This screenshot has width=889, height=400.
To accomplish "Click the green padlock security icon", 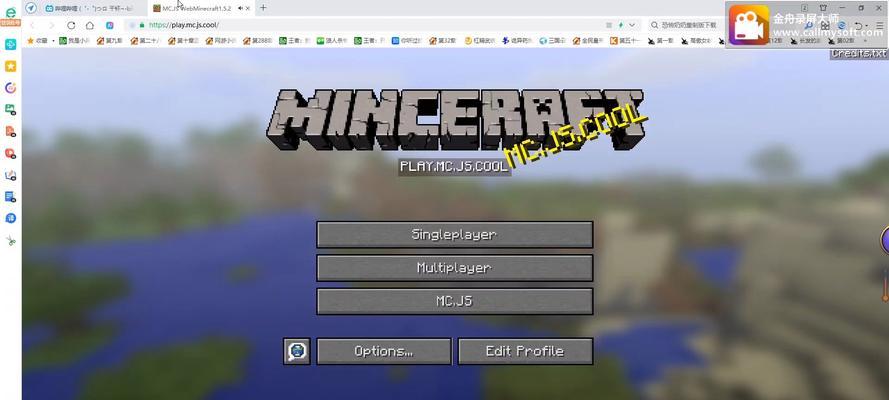I will tap(142, 25).
